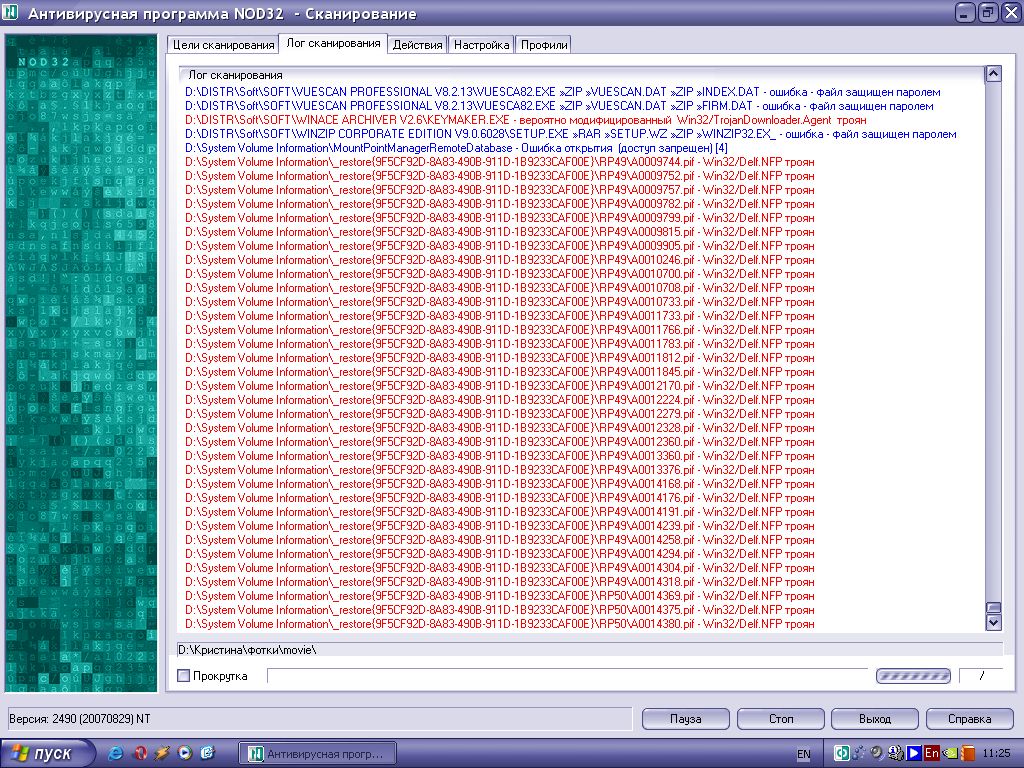Click the orange book tray icon

click(x=968, y=753)
